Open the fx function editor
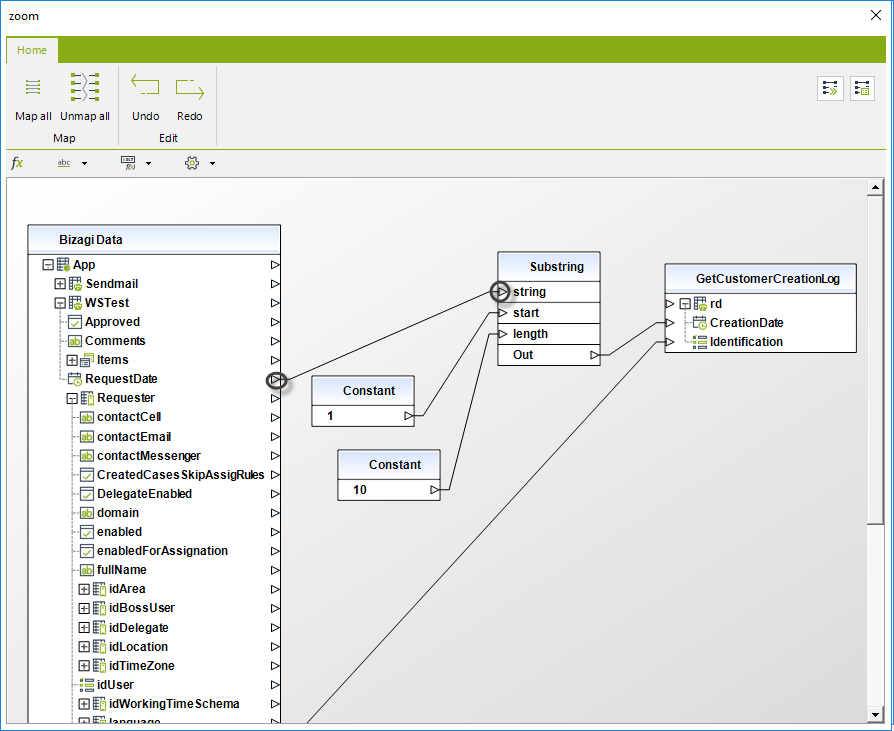The height and width of the screenshot is (731, 894). [x=17, y=163]
